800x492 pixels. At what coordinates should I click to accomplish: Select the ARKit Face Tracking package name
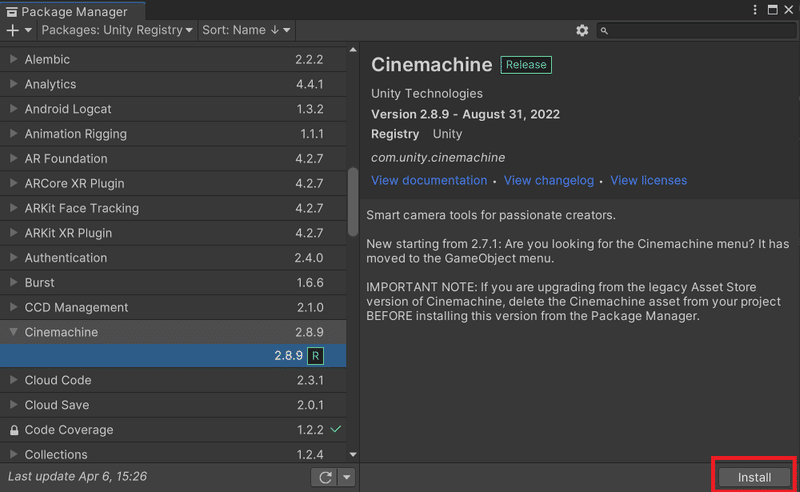coord(82,208)
